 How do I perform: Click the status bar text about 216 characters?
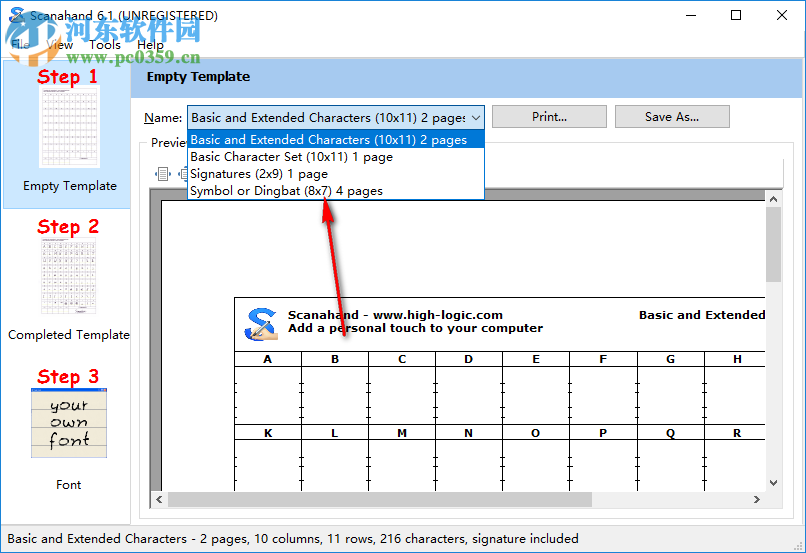293,539
